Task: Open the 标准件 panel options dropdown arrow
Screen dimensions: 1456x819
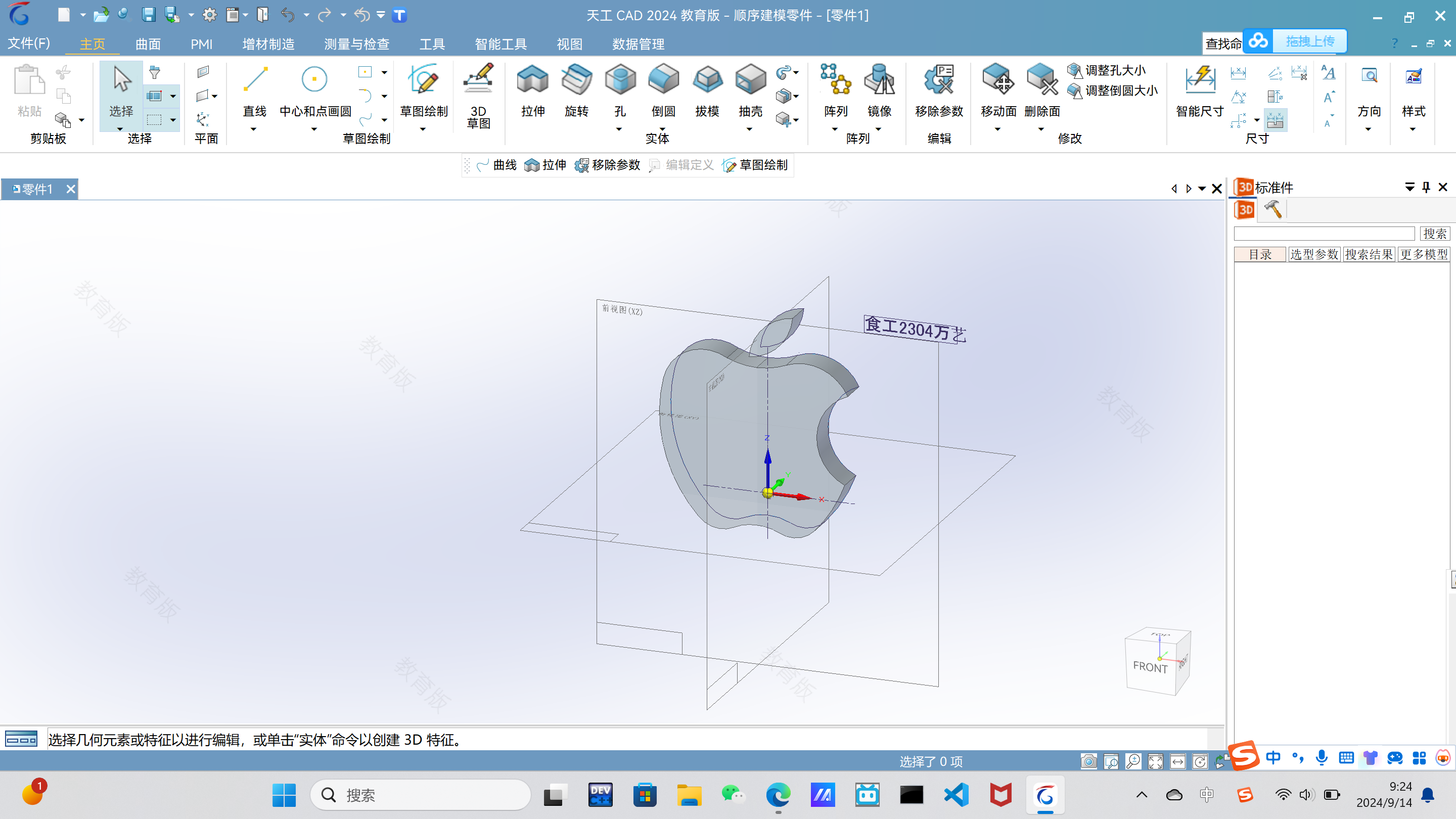Action: pos(1409,187)
